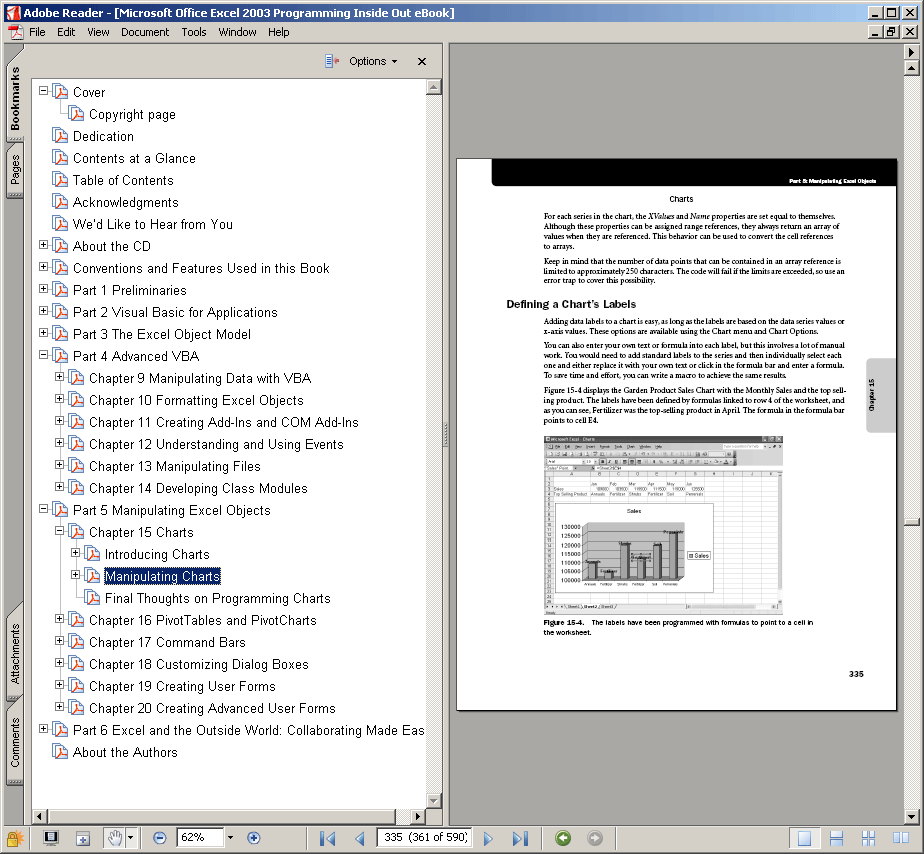Click the bookmarks panel scroll down arrow
Image resolution: width=924 pixels, height=854 pixels.
[x=434, y=801]
